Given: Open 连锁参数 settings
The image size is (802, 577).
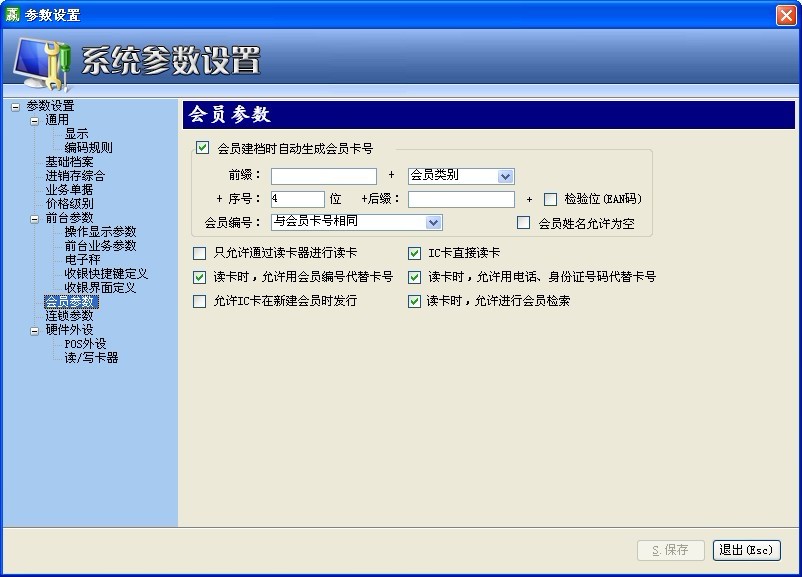Looking at the screenshot, I should pyautogui.click(x=70, y=316).
